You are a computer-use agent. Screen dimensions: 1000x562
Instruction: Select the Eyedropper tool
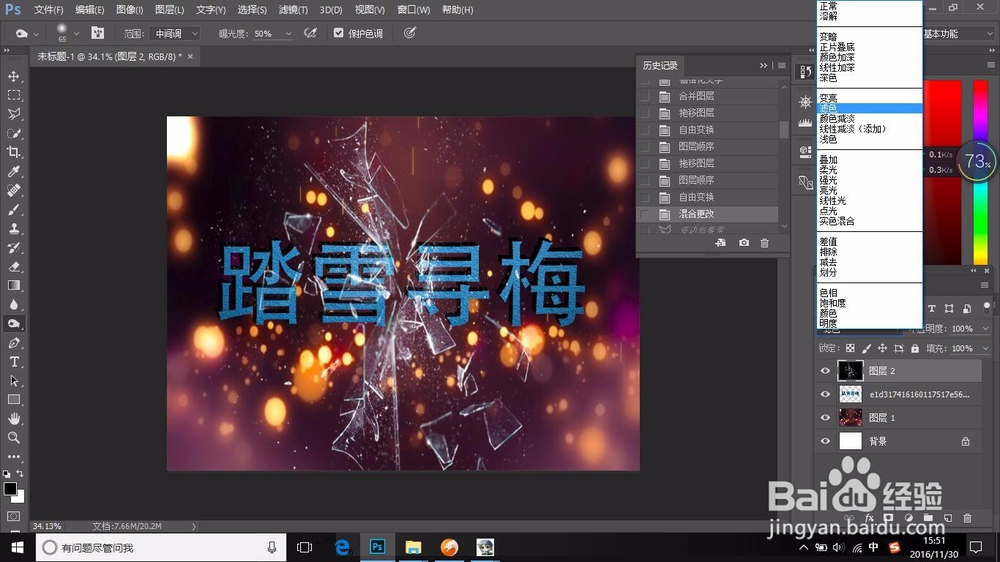13,172
